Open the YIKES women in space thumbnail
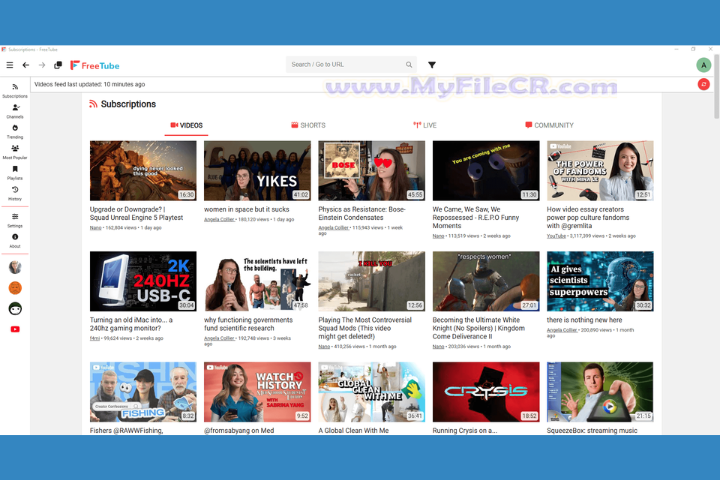This screenshot has height=480, width=720. tap(257, 170)
